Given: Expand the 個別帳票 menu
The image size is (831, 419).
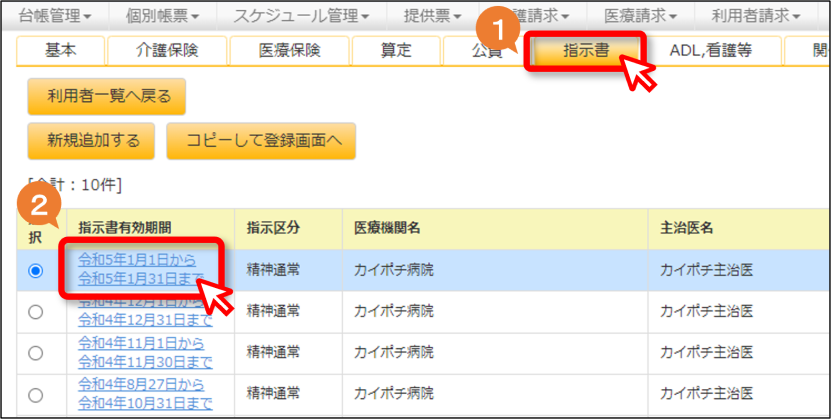Looking at the screenshot, I should 163,16.
